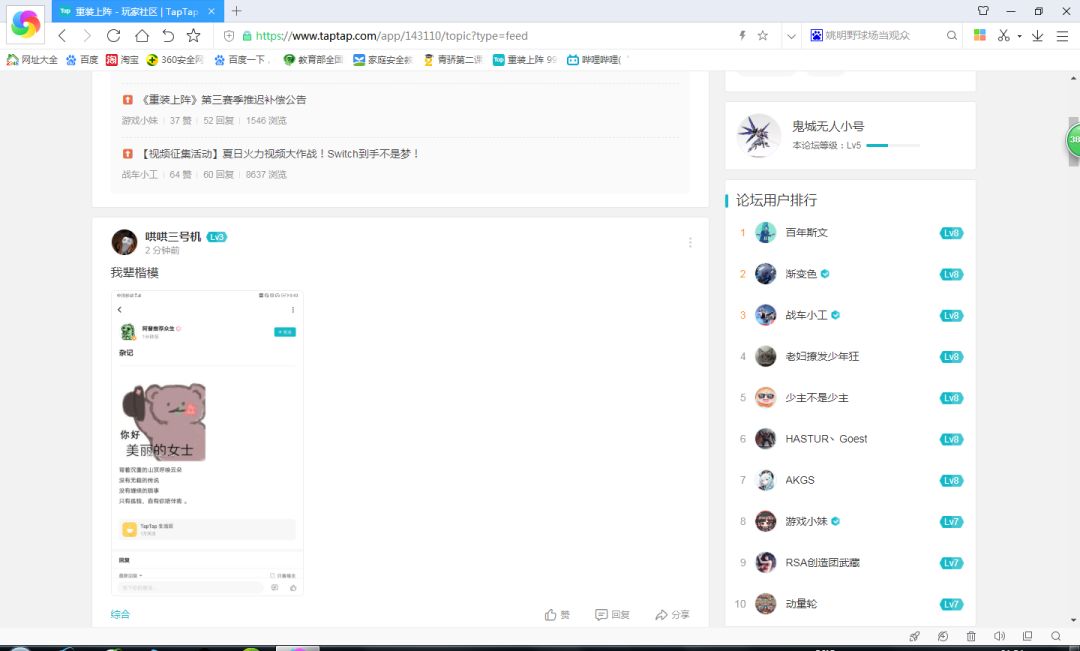Open 哄哄三号机 user avatar

(x=125, y=242)
